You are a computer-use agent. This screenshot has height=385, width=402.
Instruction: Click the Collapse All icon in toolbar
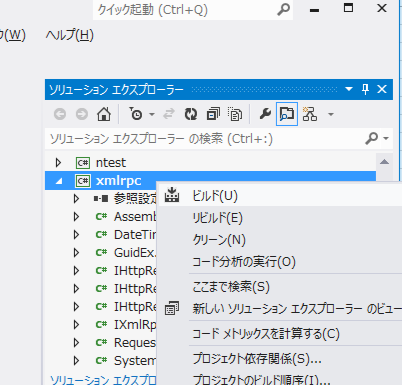(213, 114)
